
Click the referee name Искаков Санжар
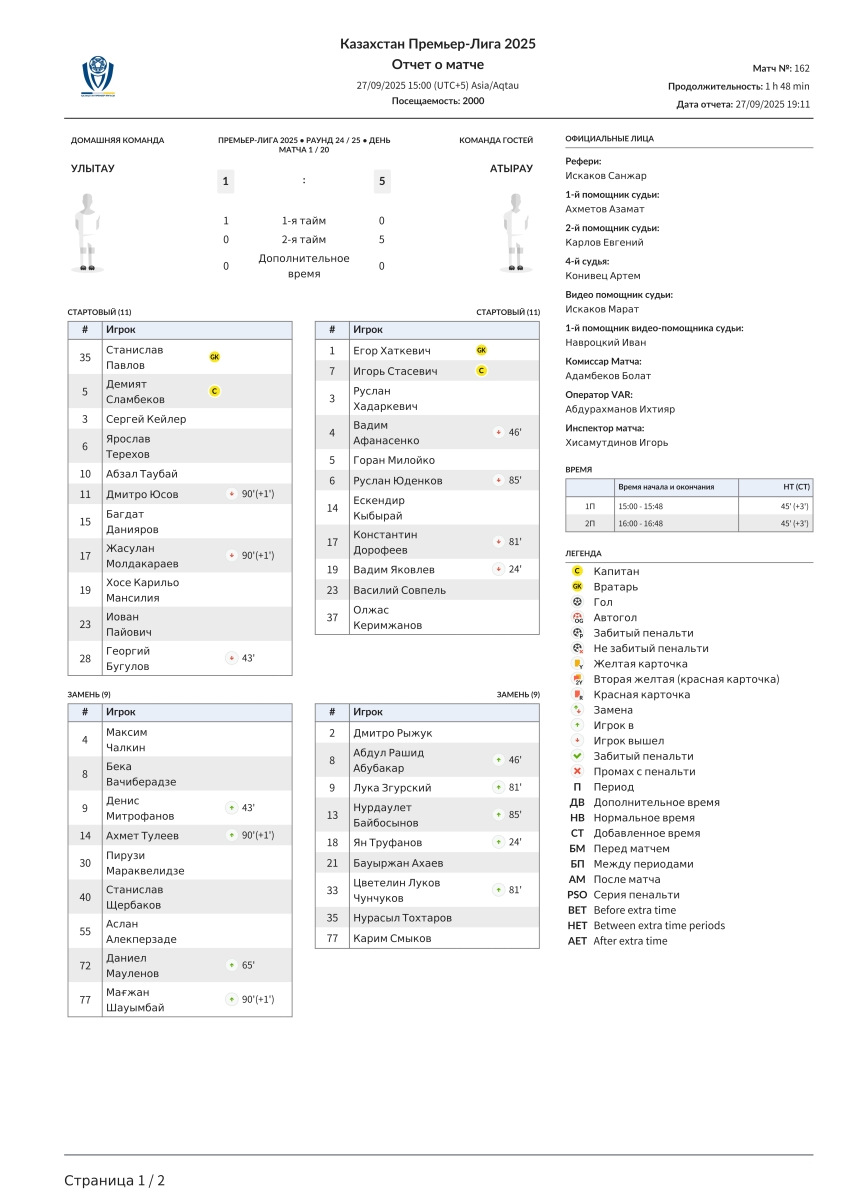coord(606,176)
